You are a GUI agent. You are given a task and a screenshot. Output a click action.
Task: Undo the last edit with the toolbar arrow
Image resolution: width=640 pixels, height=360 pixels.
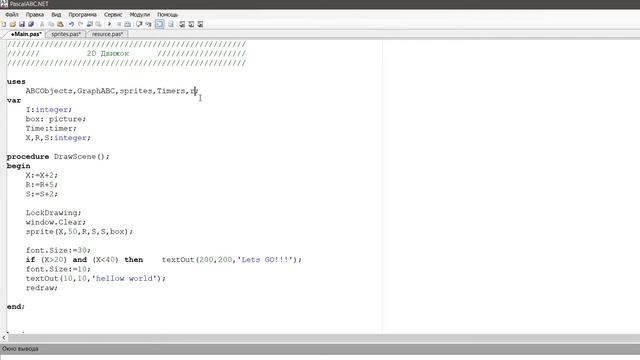[x=71, y=24]
